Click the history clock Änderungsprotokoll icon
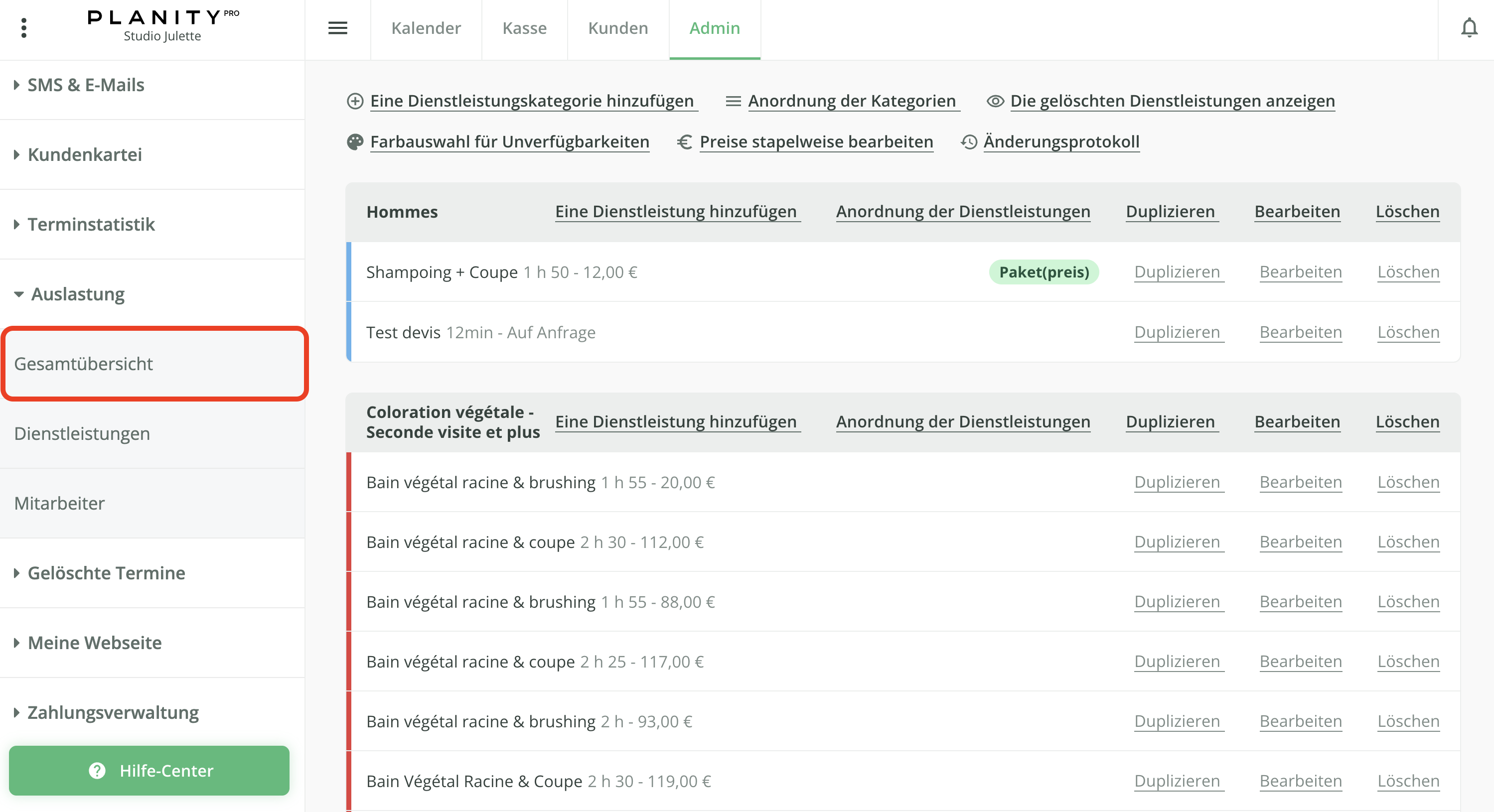Viewport: 1494px width, 812px height. [x=969, y=141]
